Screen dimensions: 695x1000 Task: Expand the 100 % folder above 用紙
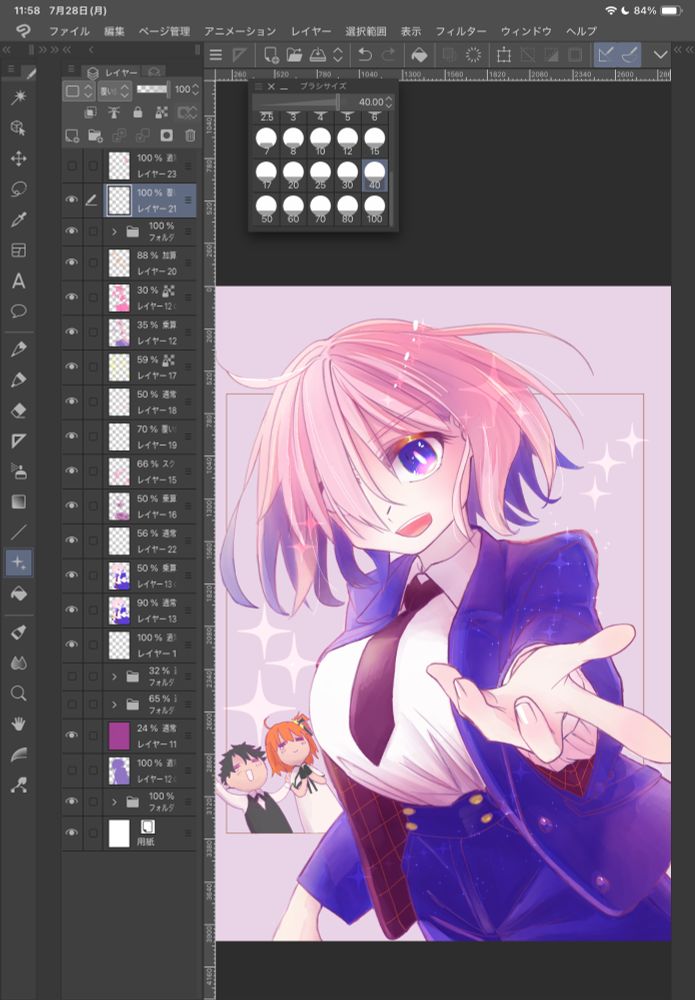tap(114, 801)
